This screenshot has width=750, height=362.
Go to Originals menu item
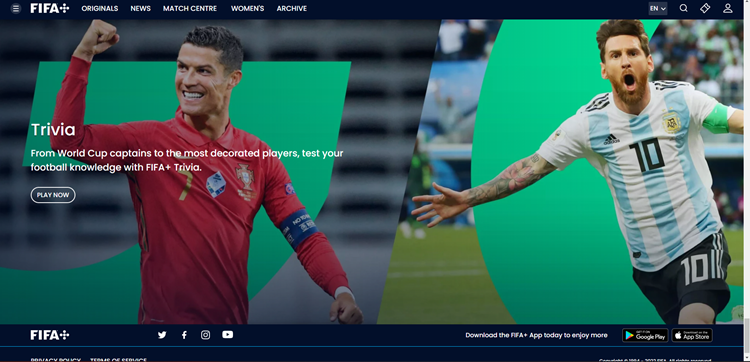coord(99,9)
